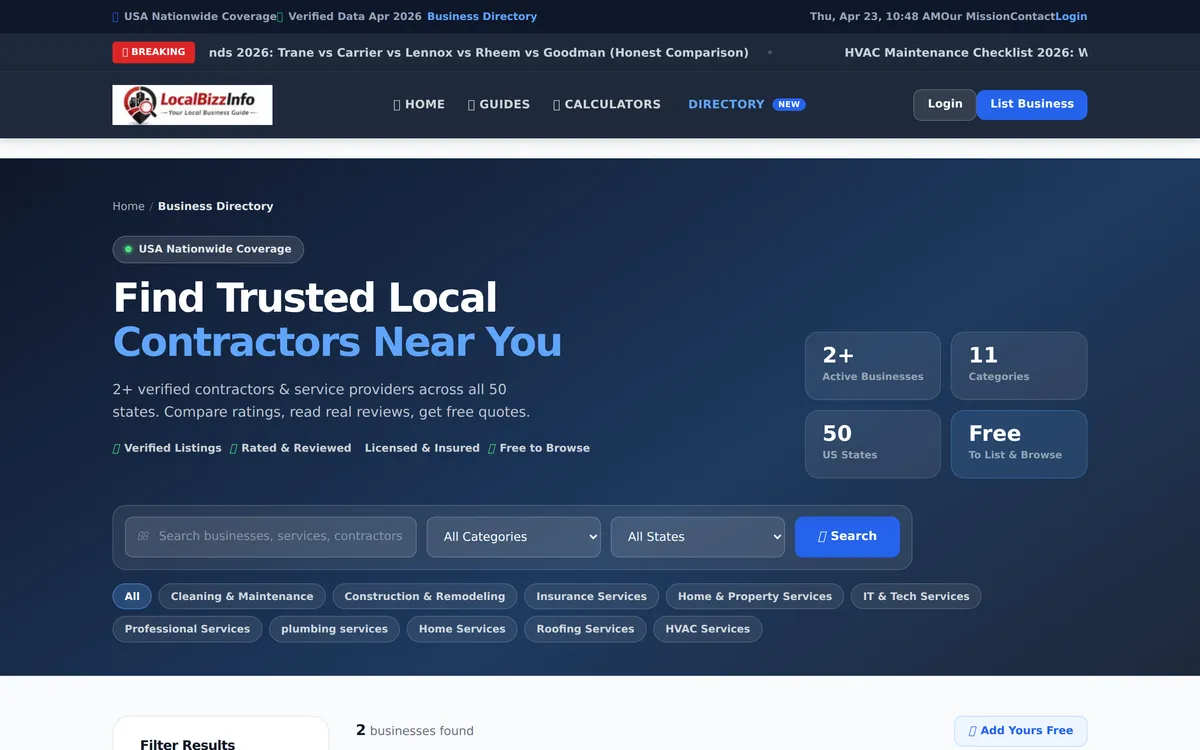Click the checkmark icon beside Verified Data Apr 2026
This screenshot has height=750, width=1200.
point(278,16)
